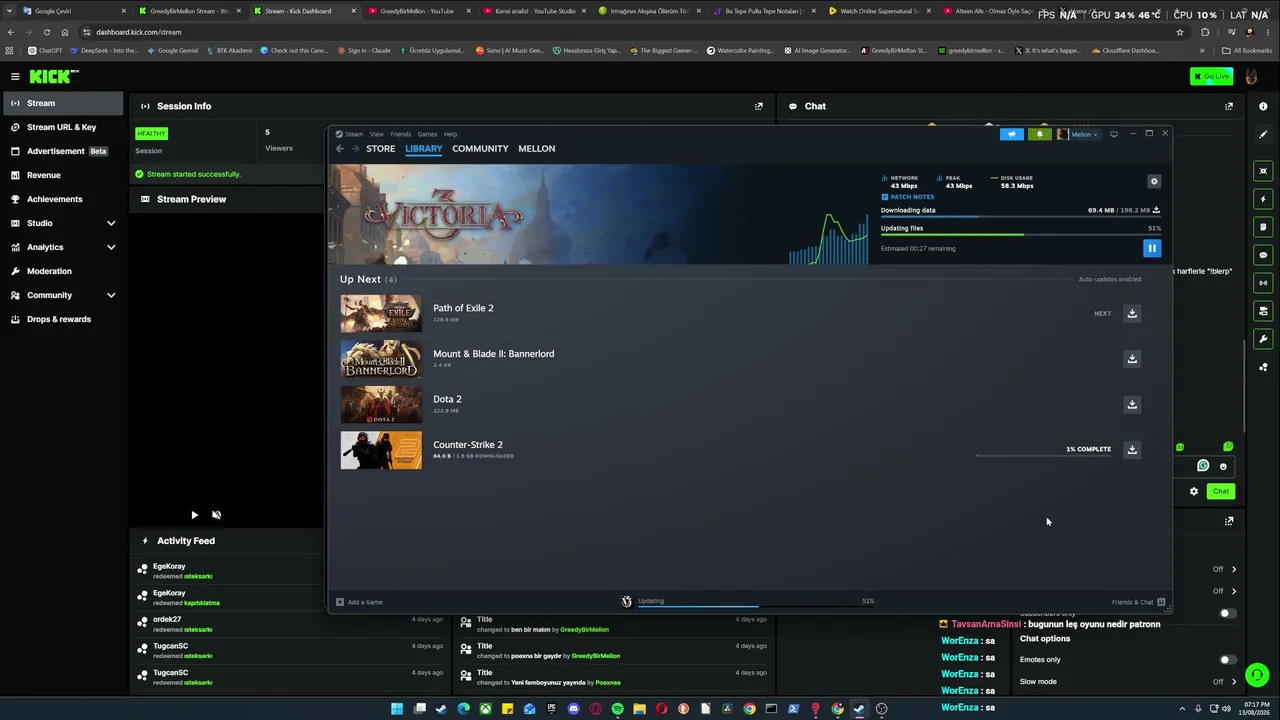Open Steam Help menu

coord(450,134)
